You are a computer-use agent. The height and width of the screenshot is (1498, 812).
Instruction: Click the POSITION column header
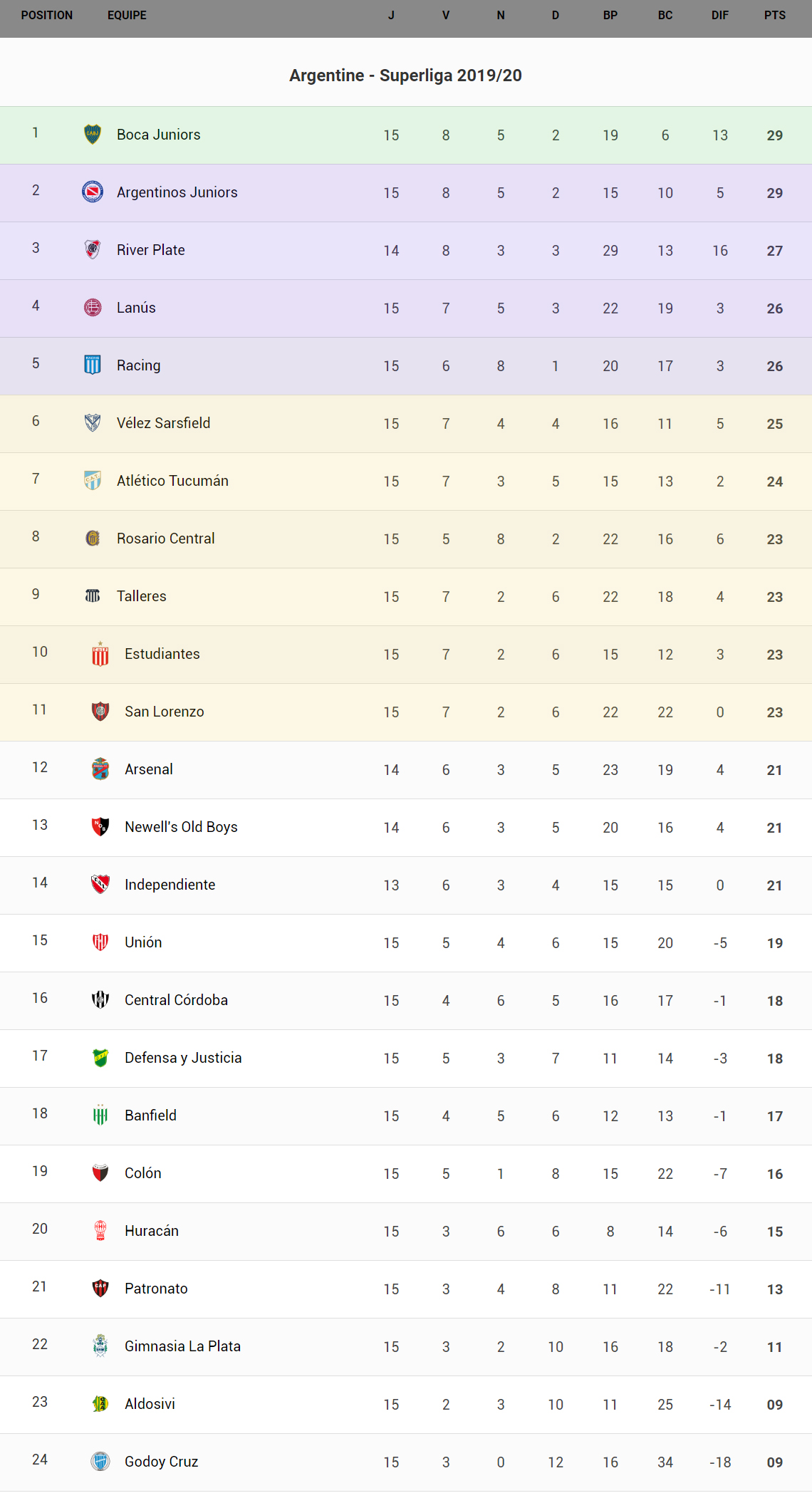(47, 16)
